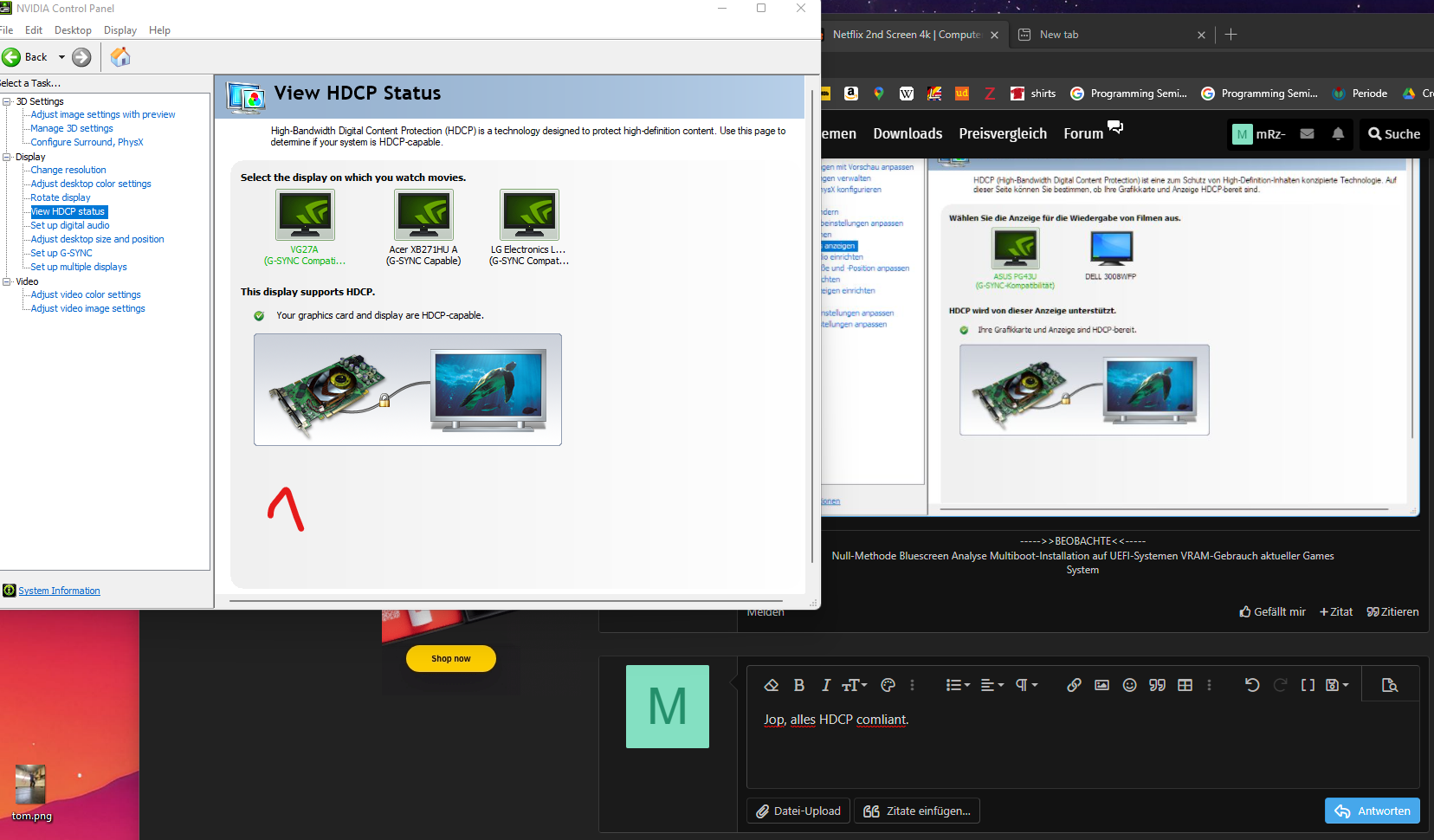Collapse the 3D Settings tree node

click(x=7, y=101)
